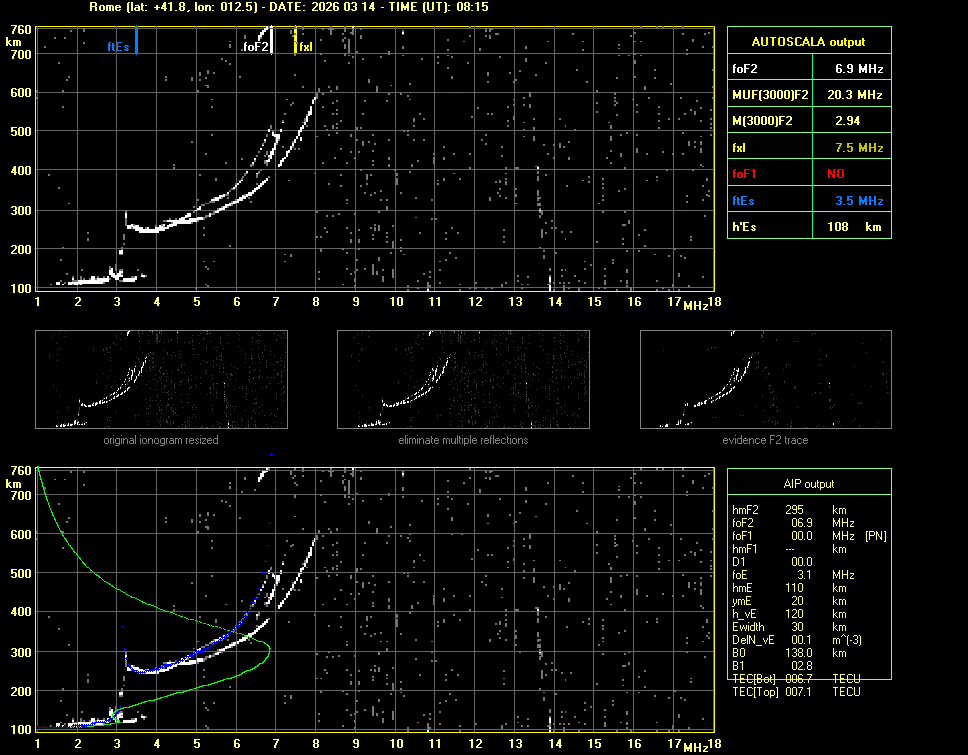Open the evidence F2 trace thumbnail
This screenshot has width=968, height=755.
tap(765, 379)
